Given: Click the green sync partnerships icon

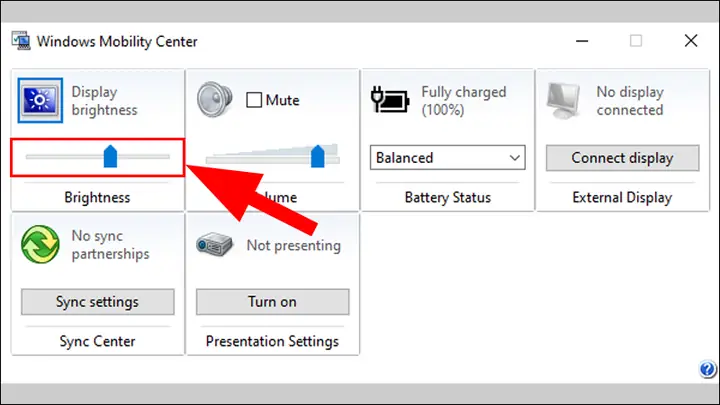Looking at the screenshot, I should click(x=40, y=244).
